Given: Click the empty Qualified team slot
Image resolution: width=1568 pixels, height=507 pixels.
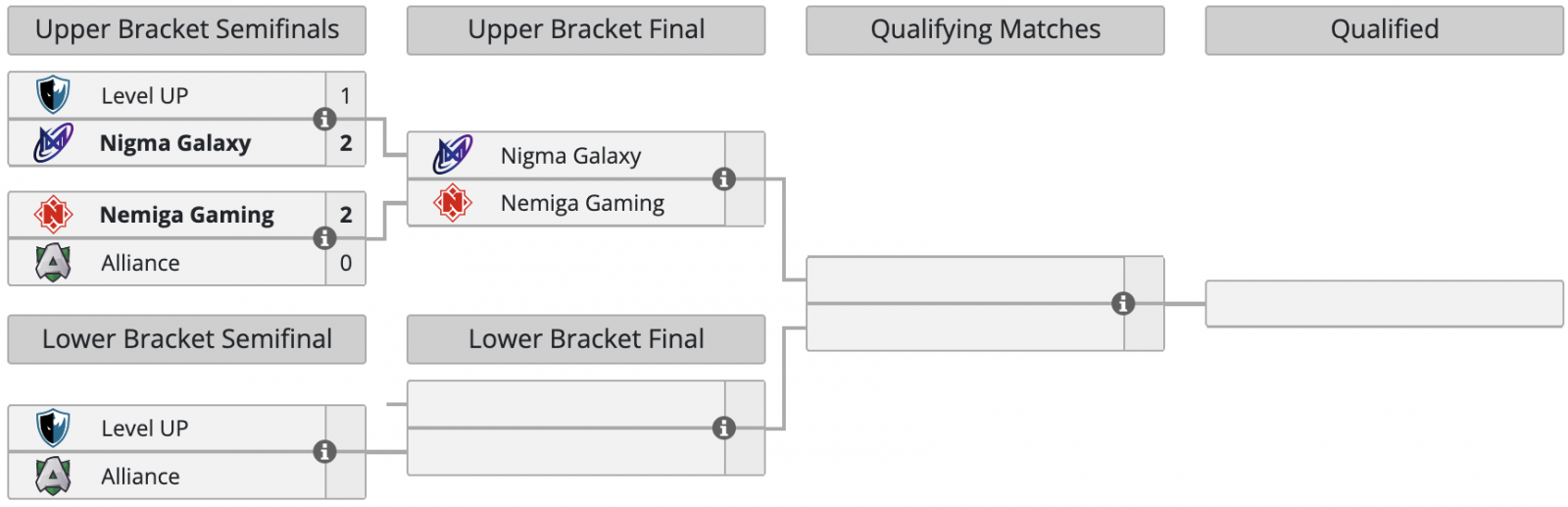Looking at the screenshot, I should point(1384,304).
